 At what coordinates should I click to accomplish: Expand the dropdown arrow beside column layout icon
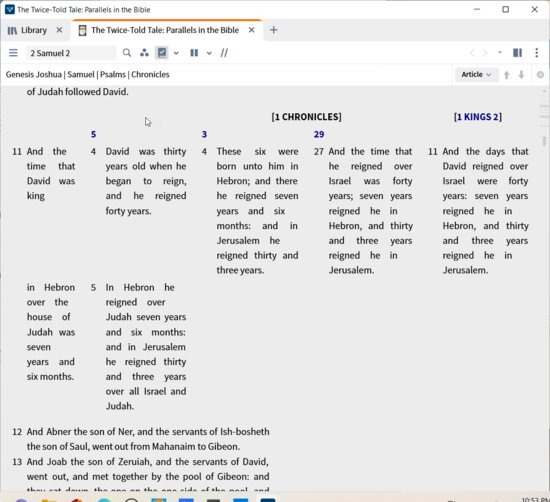tap(209, 53)
